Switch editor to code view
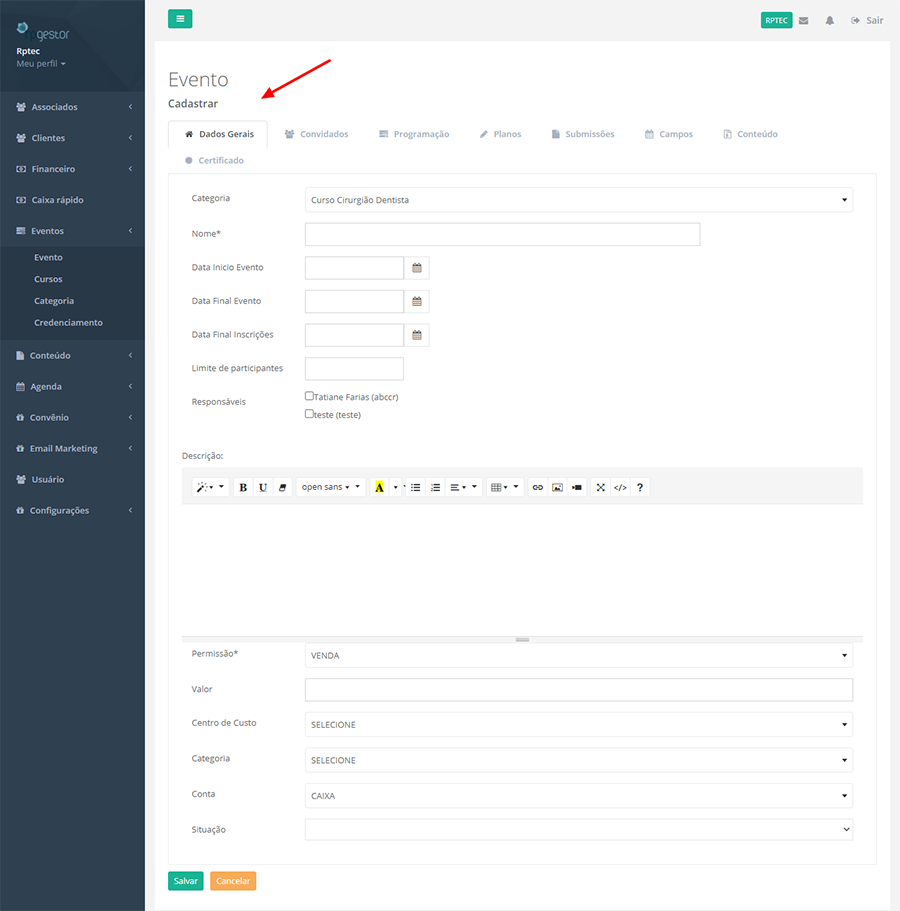 coord(620,487)
